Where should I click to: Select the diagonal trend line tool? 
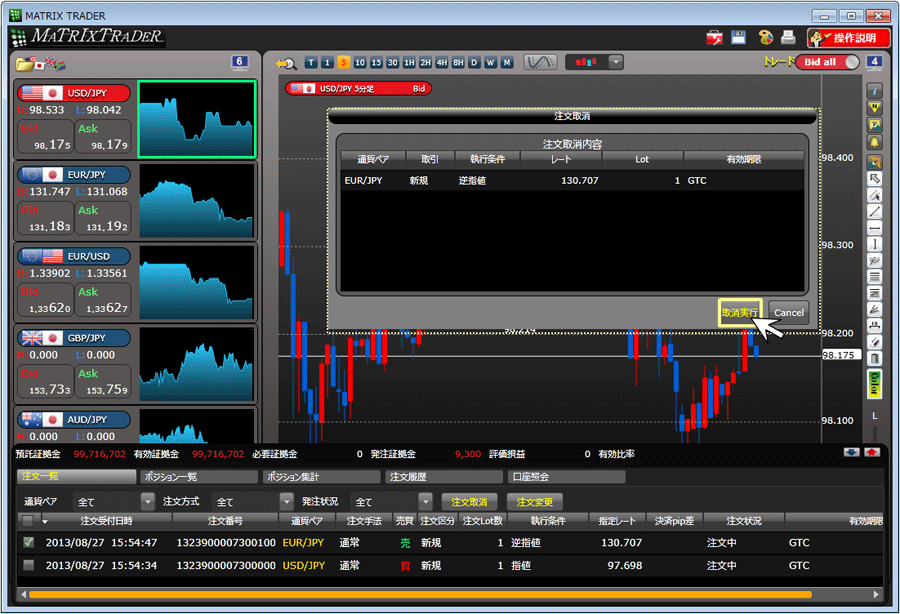(874, 212)
